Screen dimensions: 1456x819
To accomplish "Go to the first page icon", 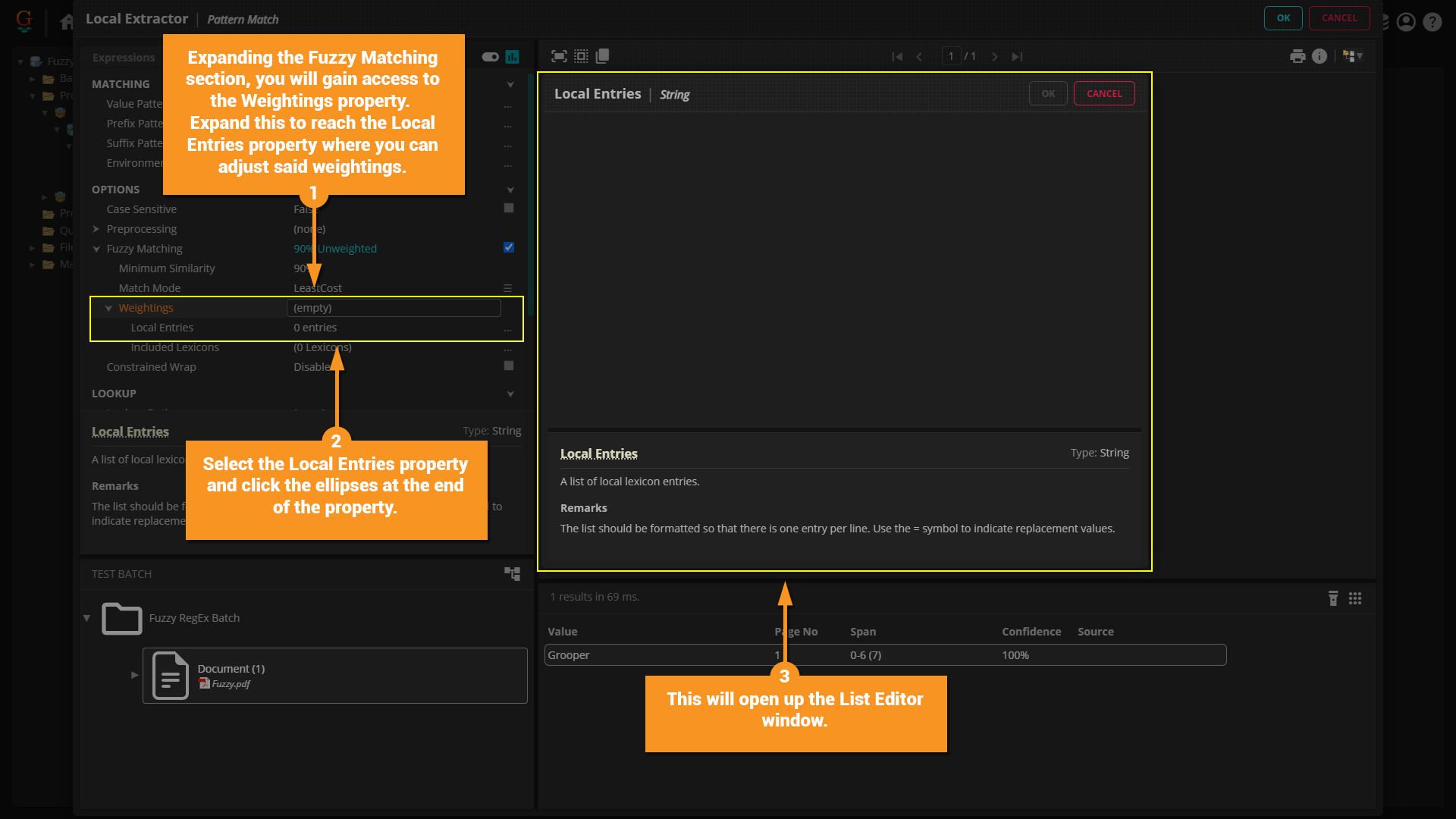I will click(897, 57).
